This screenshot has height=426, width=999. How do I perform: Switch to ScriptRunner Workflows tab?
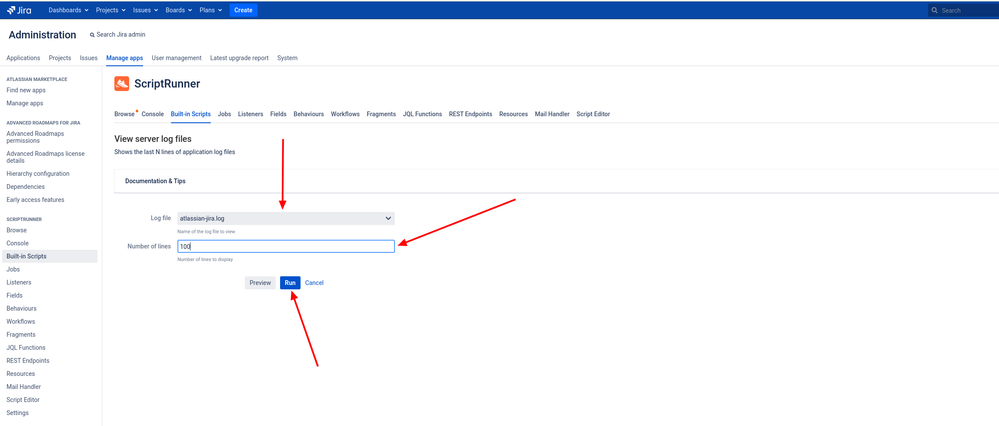pyautogui.click(x=345, y=114)
